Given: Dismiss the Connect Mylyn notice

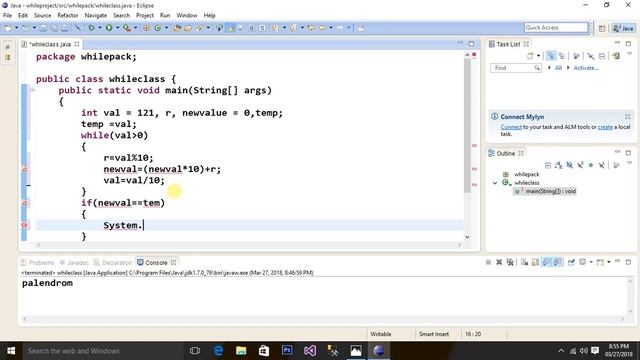Looking at the screenshot, I should point(628,117).
